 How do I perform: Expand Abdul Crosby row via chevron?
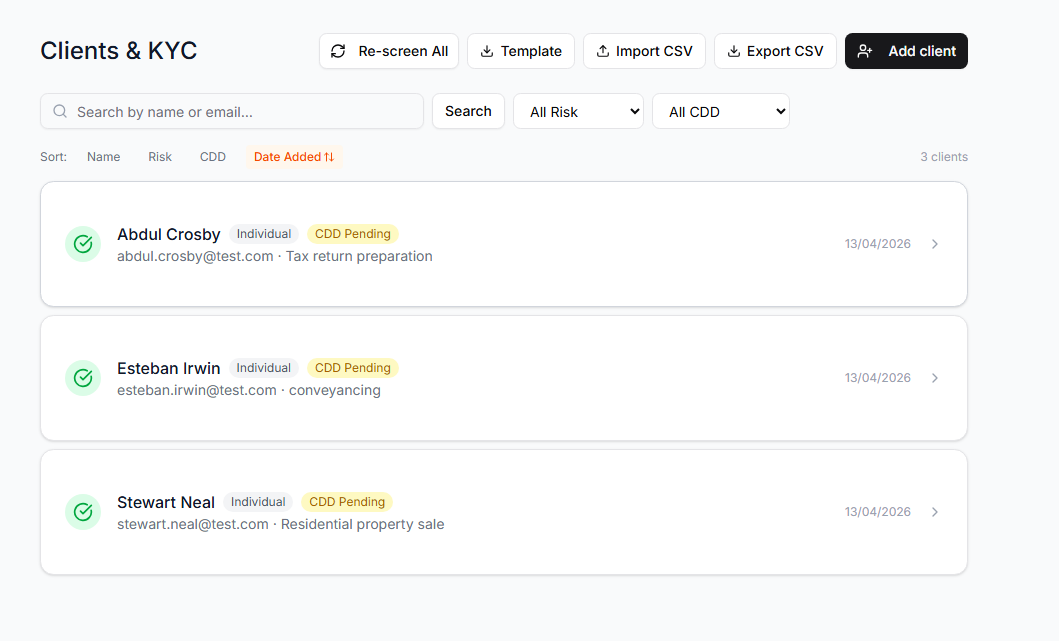(935, 244)
